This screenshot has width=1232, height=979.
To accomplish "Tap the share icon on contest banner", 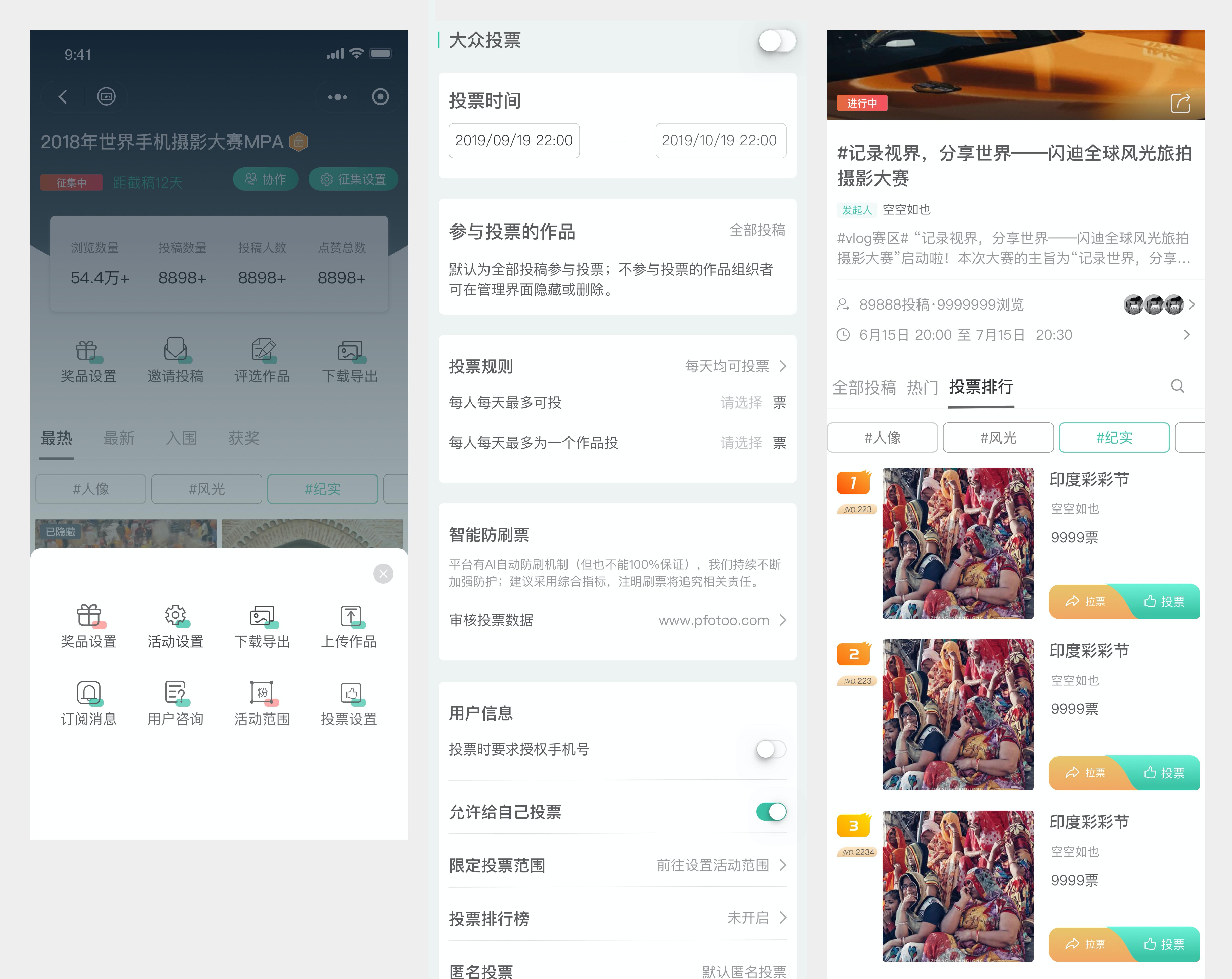I will click(1181, 103).
